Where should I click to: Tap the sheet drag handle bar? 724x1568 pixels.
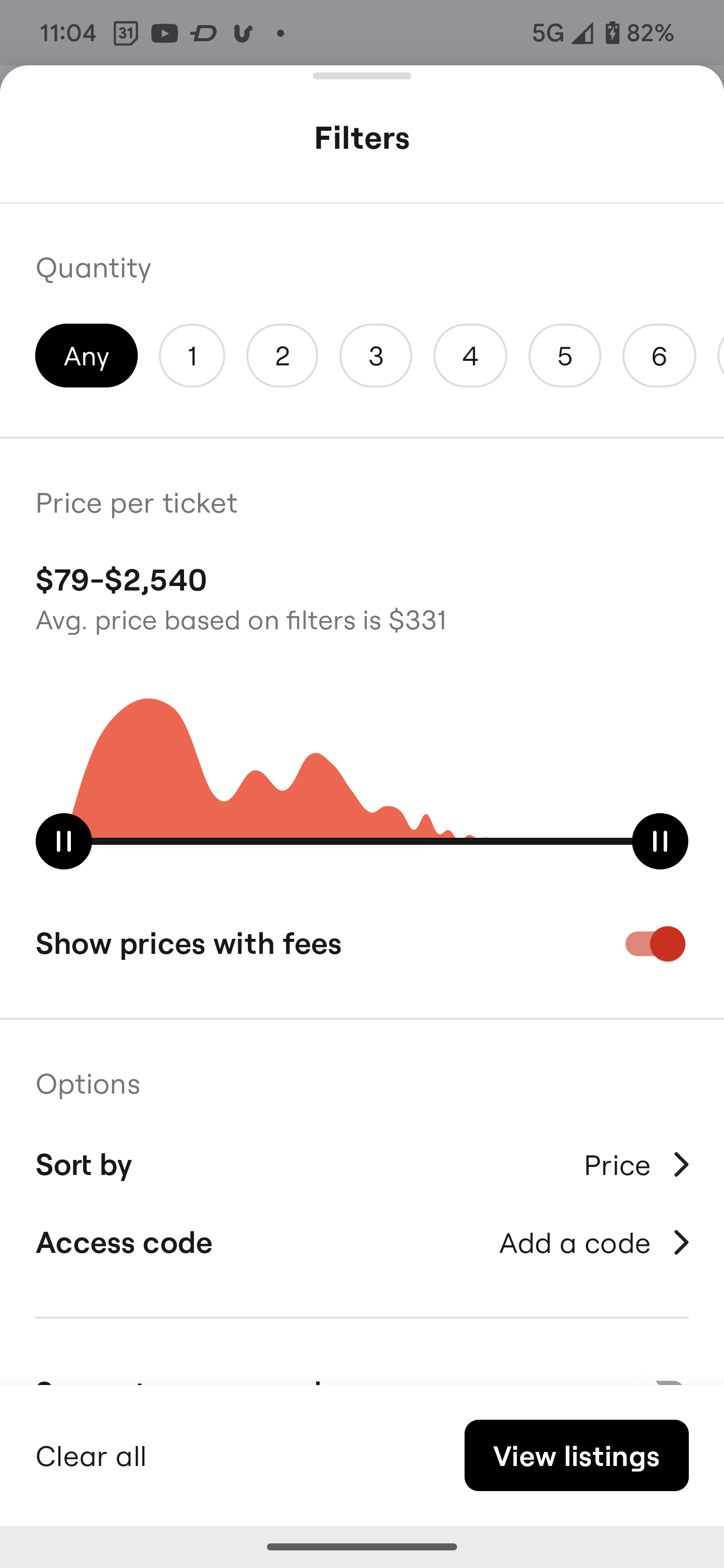point(361,76)
